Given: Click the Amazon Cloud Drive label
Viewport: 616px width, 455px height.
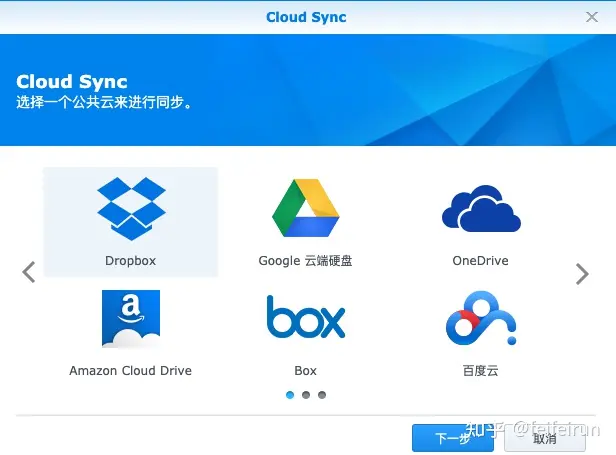Looking at the screenshot, I should click(130, 371).
